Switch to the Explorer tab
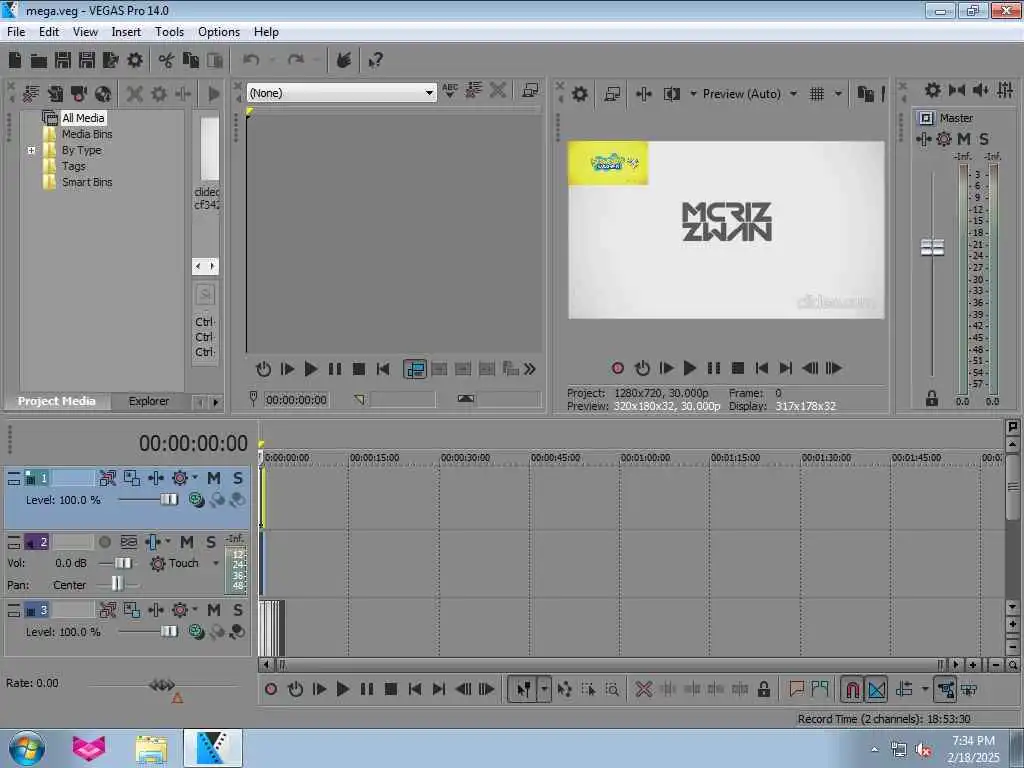The width and height of the screenshot is (1024, 768). point(149,401)
